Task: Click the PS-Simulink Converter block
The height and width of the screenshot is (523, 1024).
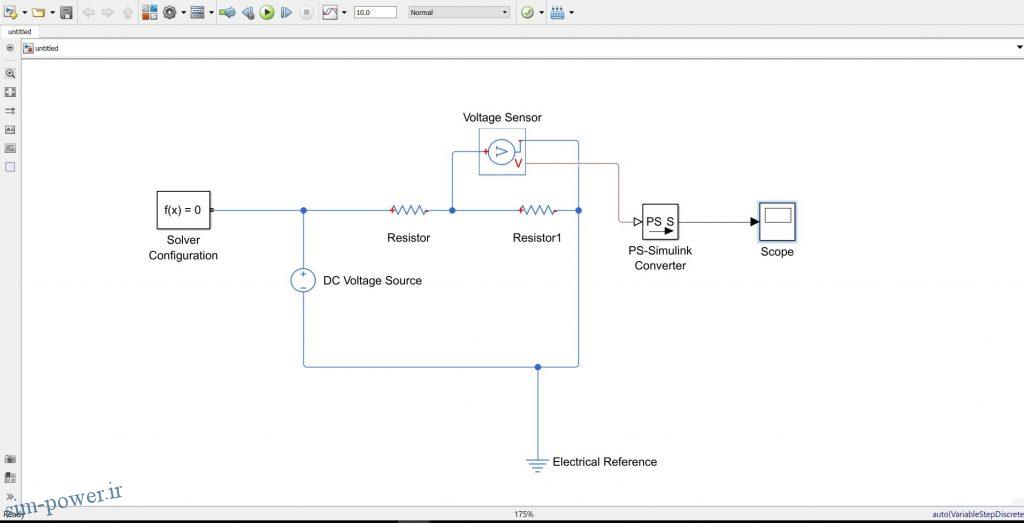Action: (x=660, y=221)
